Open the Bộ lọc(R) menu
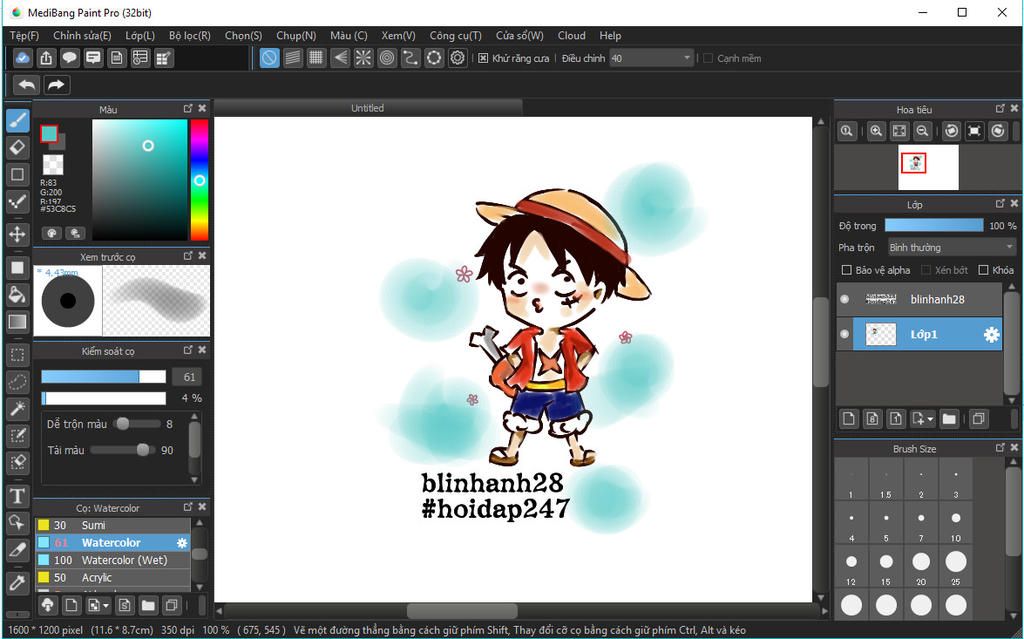Image resolution: width=1024 pixels, height=639 pixels. tap(189, 36)
